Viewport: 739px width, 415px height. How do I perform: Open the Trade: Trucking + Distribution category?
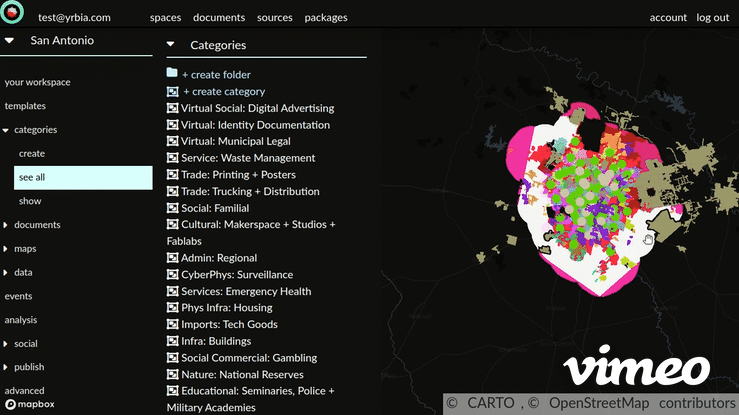[x=250, y=191]
